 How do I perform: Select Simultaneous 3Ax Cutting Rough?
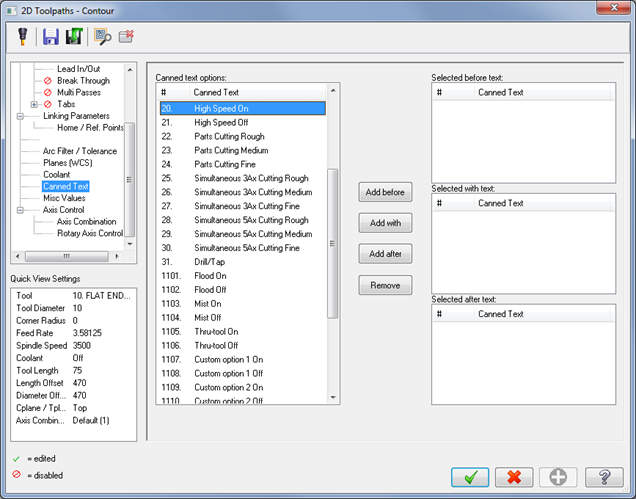(243, 178)
